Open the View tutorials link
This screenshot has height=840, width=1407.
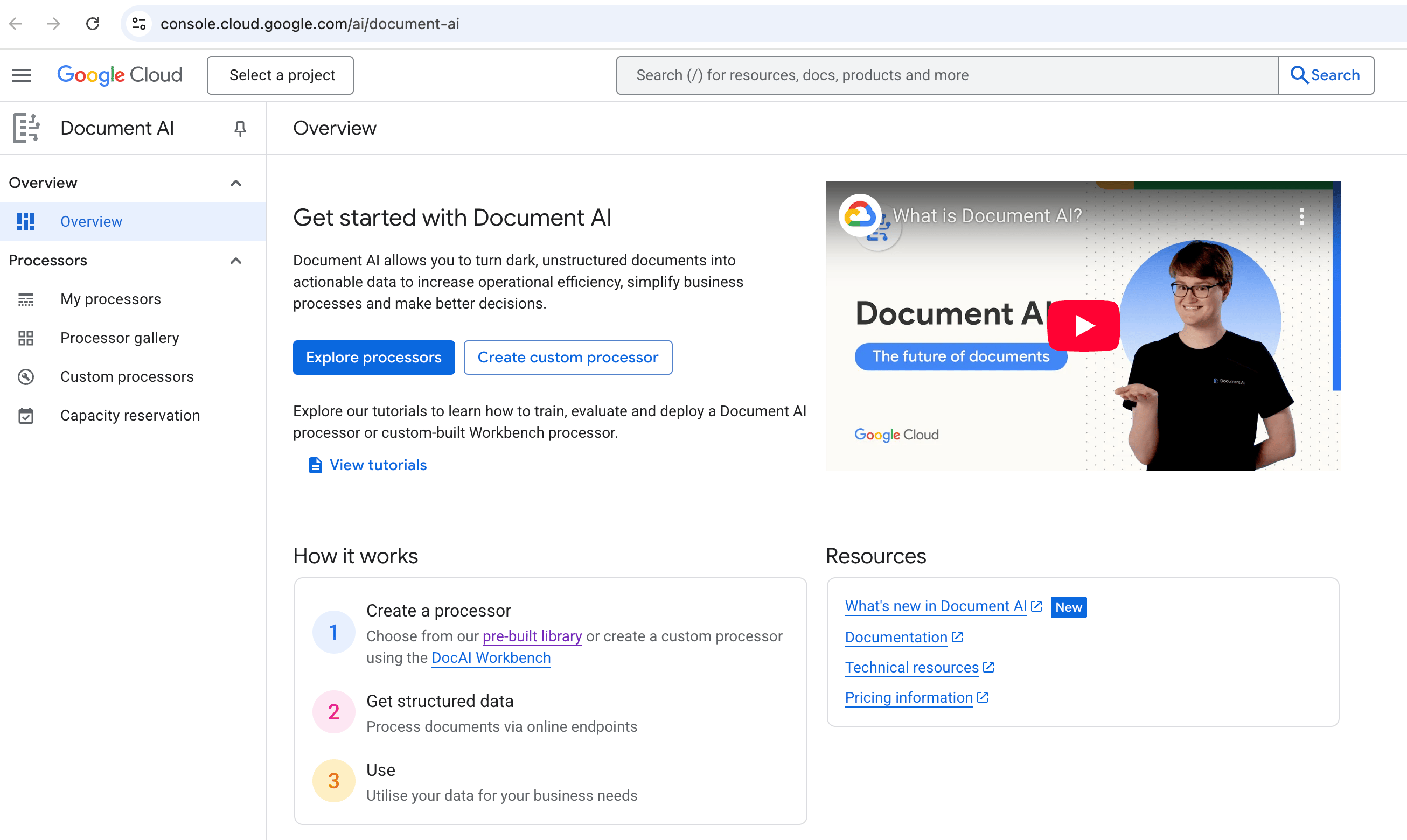[x=378, y=465]
